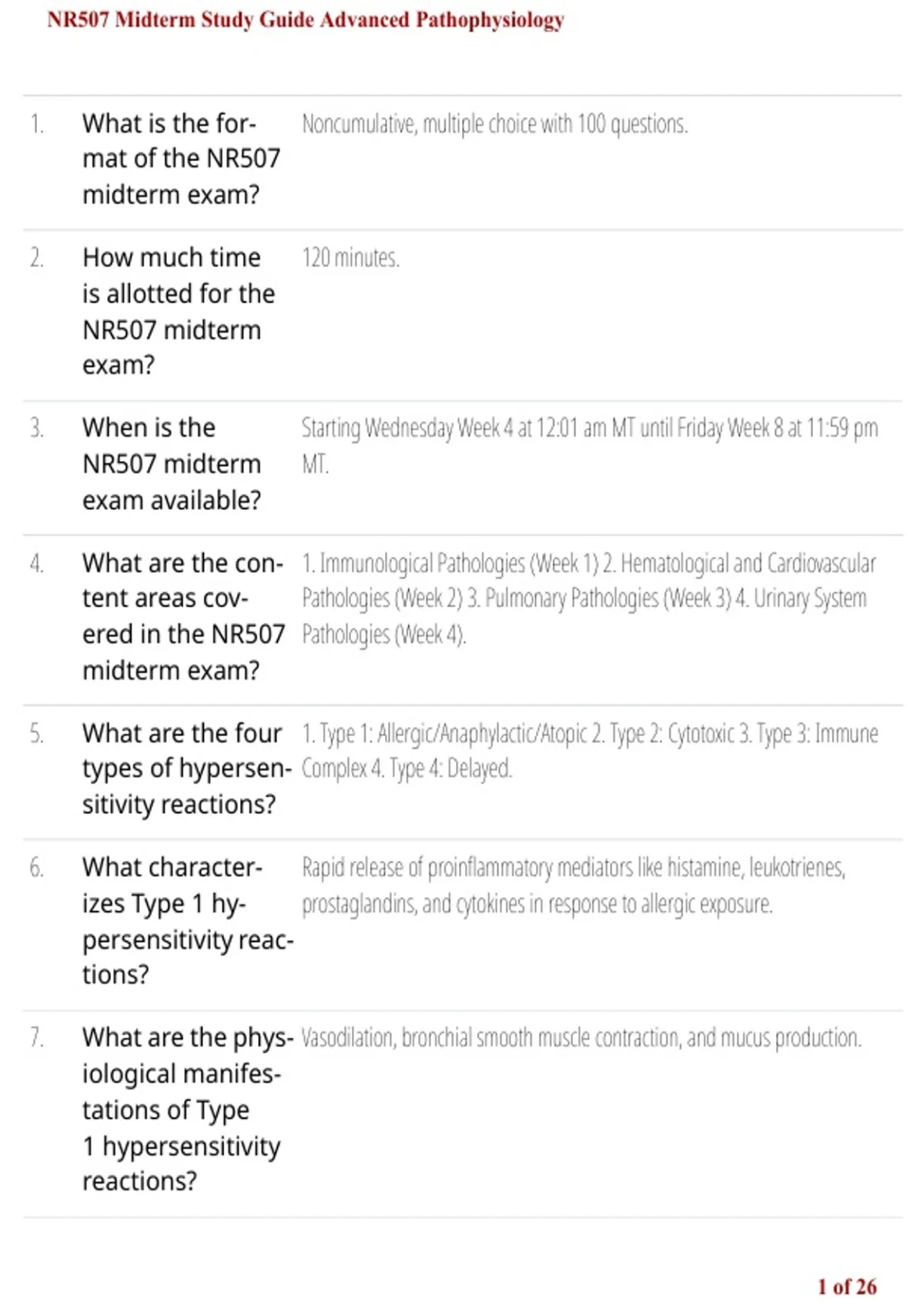Click the row number 4 label

37,564
